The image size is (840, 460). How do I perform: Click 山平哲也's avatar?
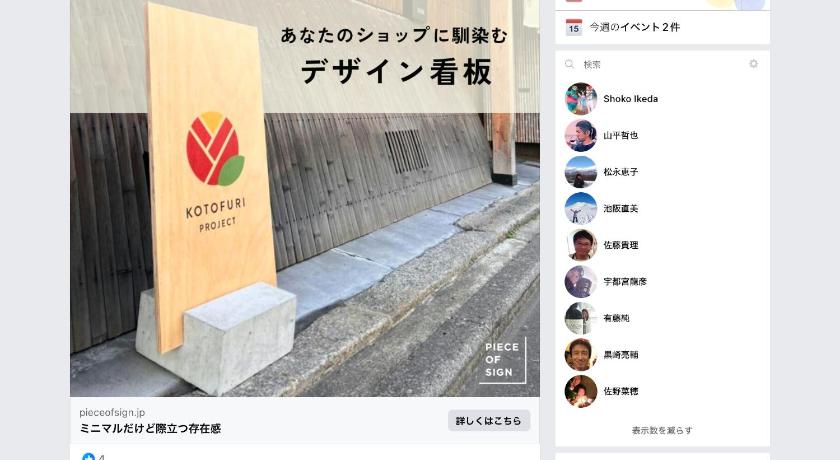[581, 135]
